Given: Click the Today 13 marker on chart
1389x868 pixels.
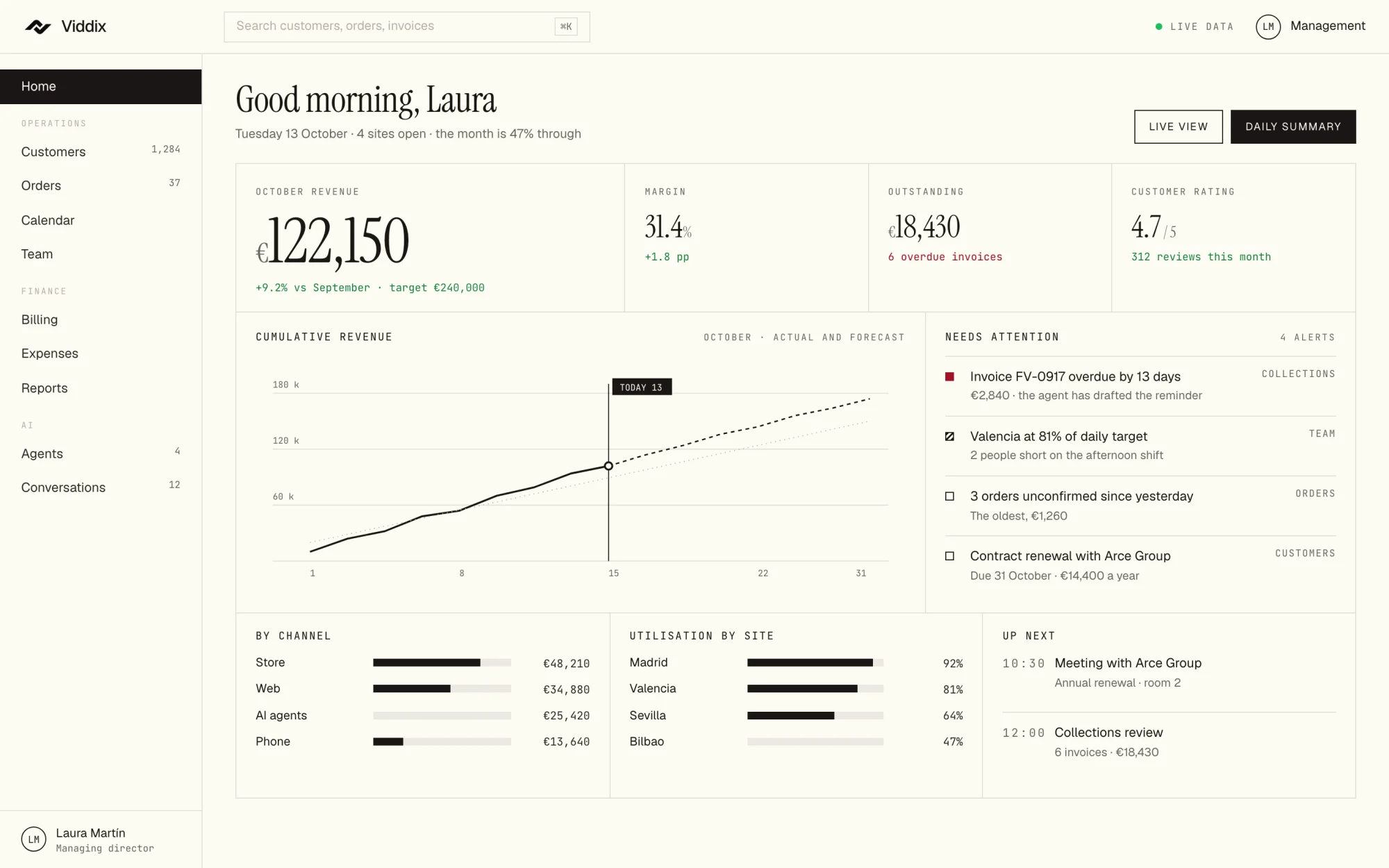Looking at the screenshot, I should coord(641,387).
